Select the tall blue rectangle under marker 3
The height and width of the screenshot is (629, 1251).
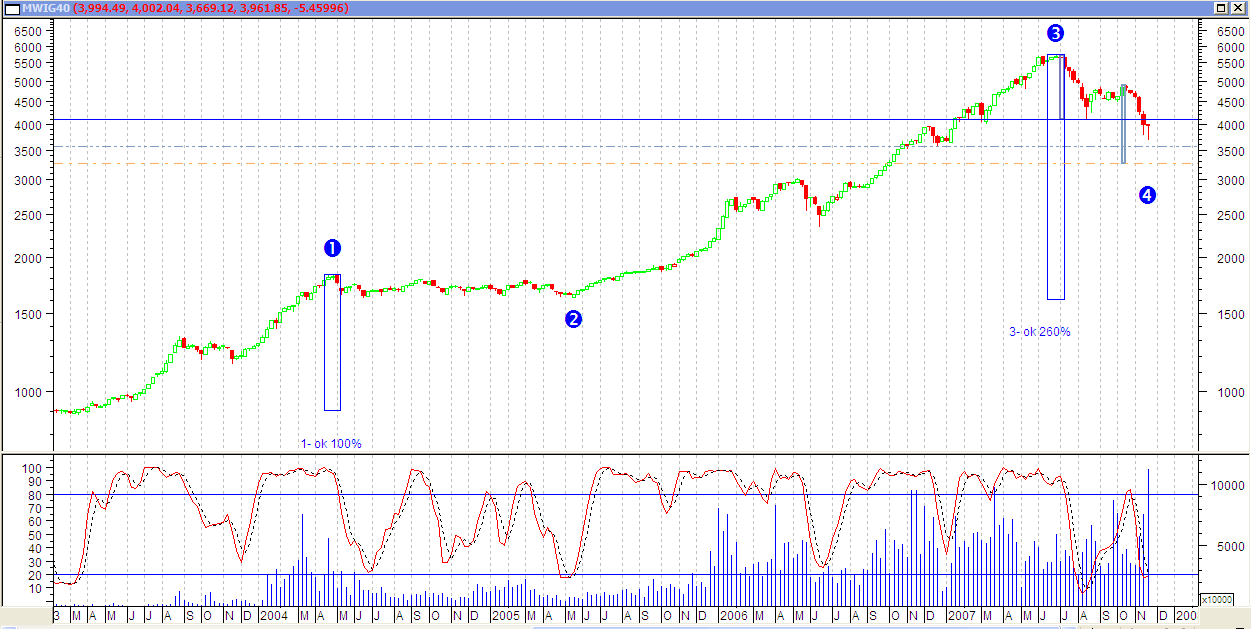point(1056,177)
